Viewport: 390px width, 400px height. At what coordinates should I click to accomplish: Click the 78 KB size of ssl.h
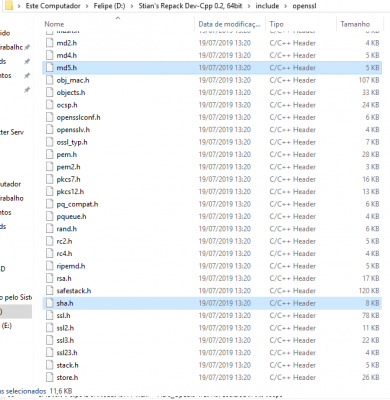[371, 316]
